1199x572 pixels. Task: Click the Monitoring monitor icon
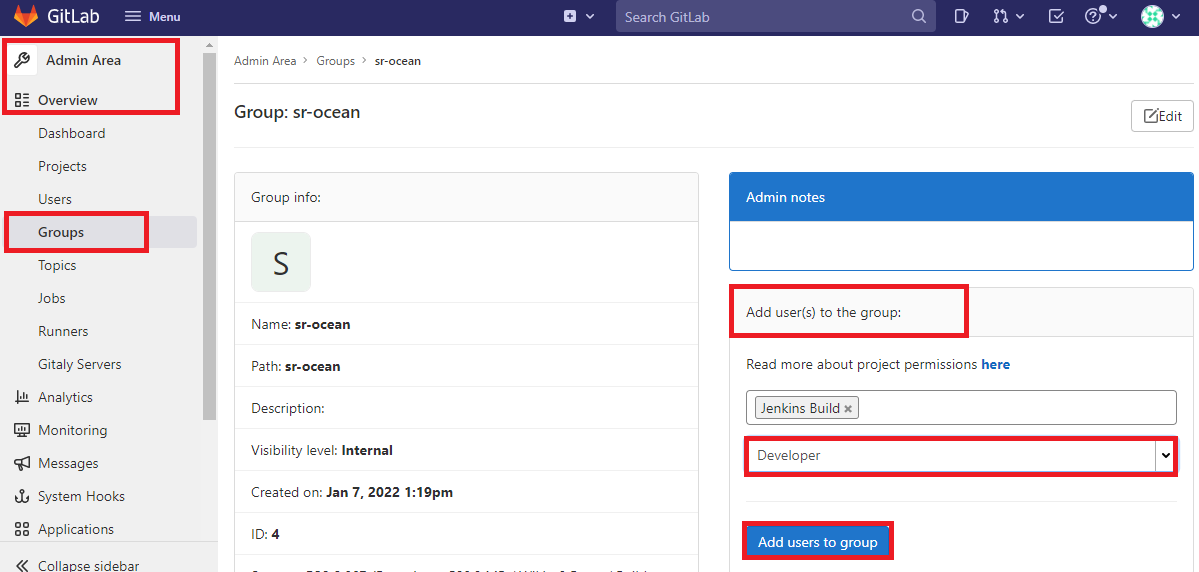[x=22, y=430]
